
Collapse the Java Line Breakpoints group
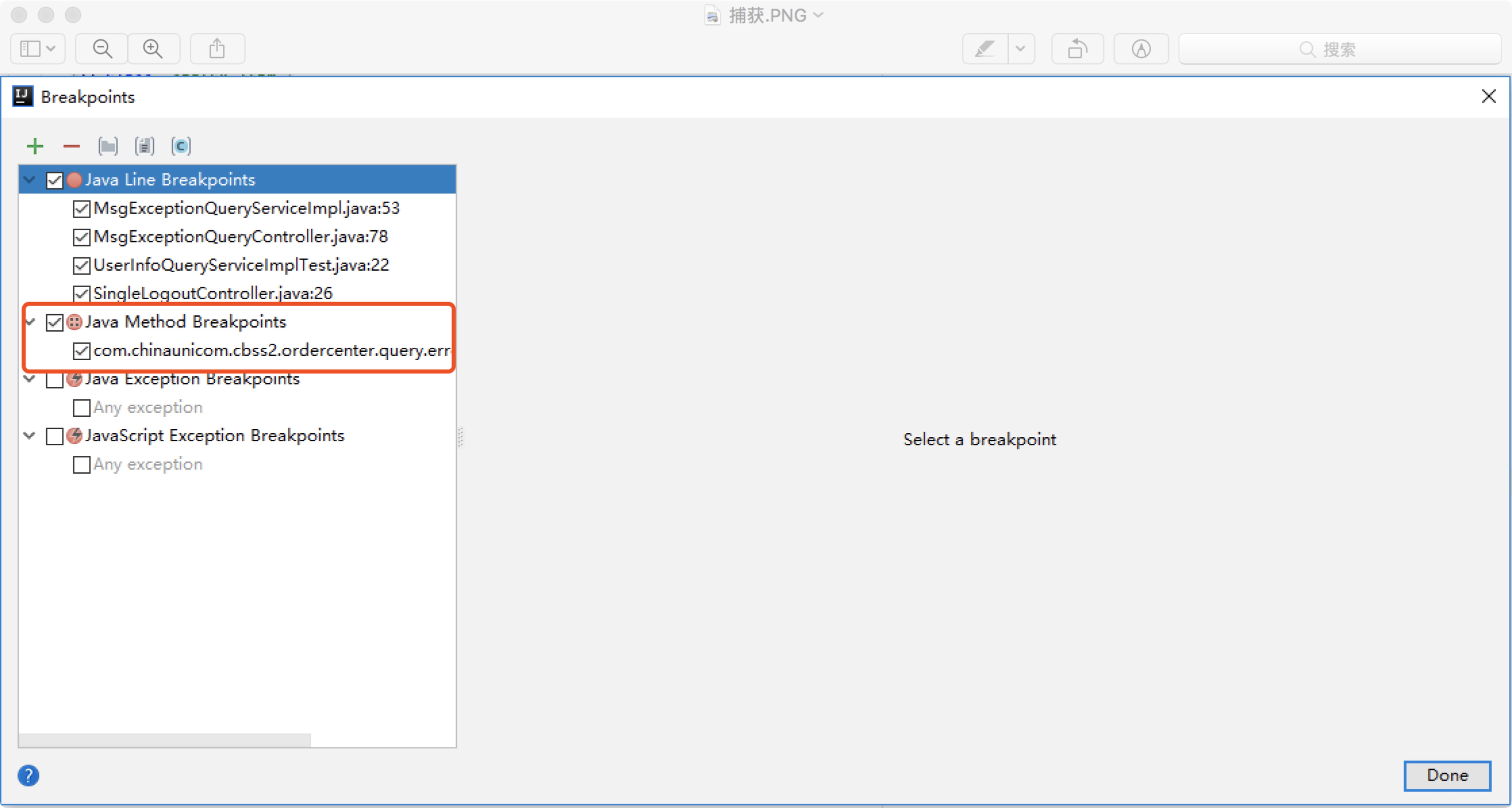point(29,180)
